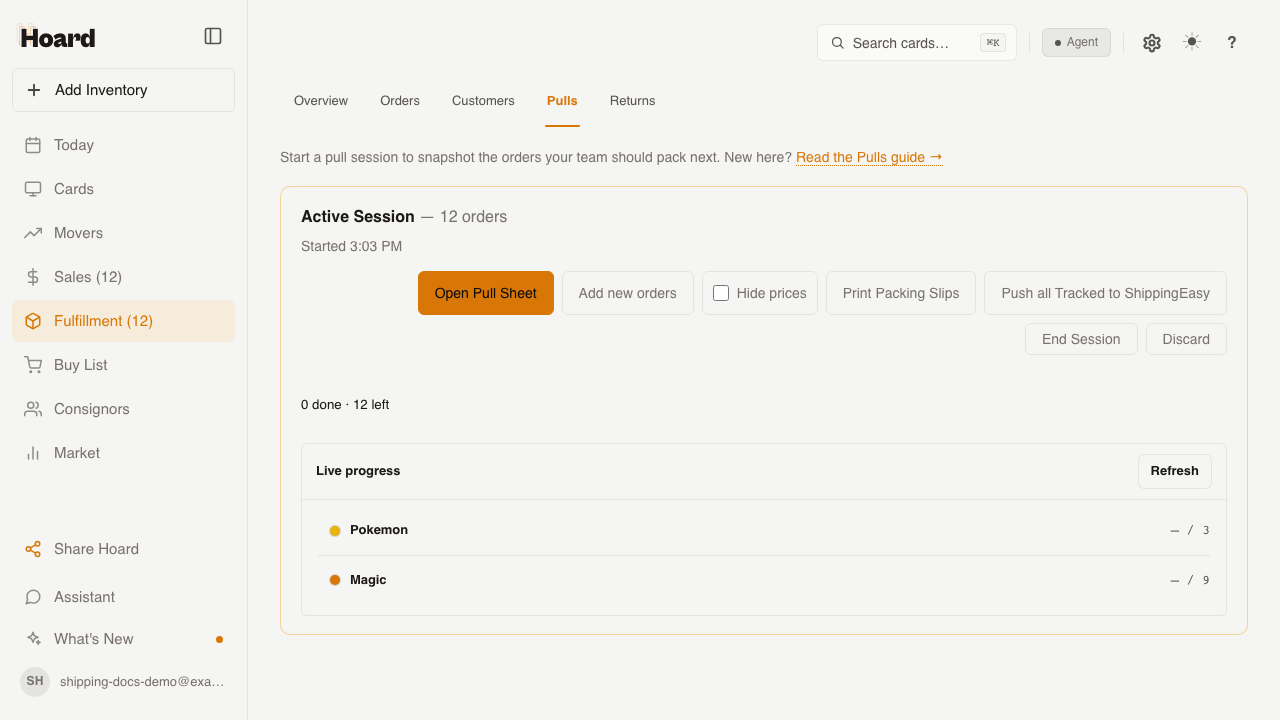This screenshot has width=1280, height=720.
Task: Click Push all Tracked to ShippingEasy
Action: coord(1106,293)
